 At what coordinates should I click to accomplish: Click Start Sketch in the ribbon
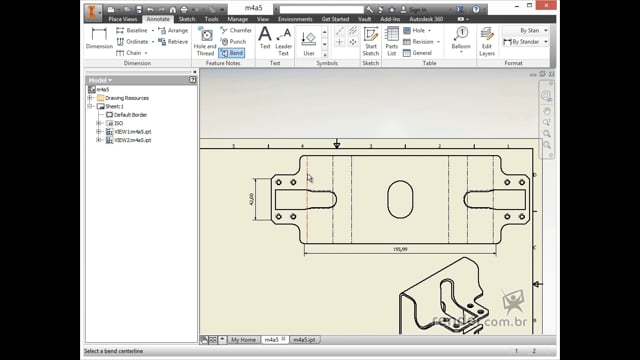coord(371,41)
